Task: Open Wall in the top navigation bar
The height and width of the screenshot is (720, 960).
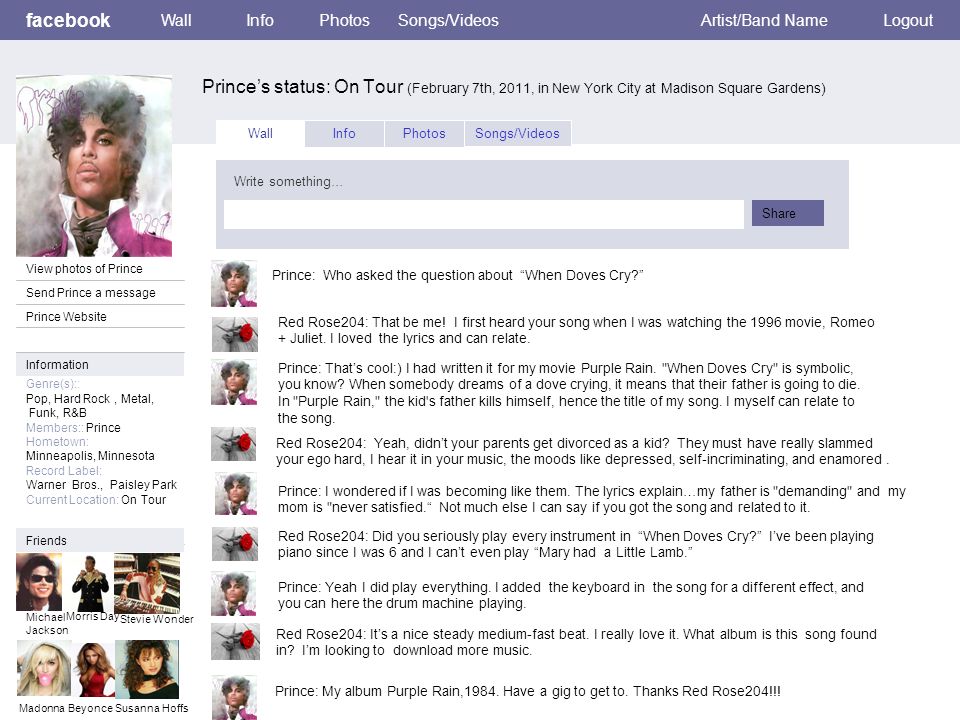Action: coord(176,20)
